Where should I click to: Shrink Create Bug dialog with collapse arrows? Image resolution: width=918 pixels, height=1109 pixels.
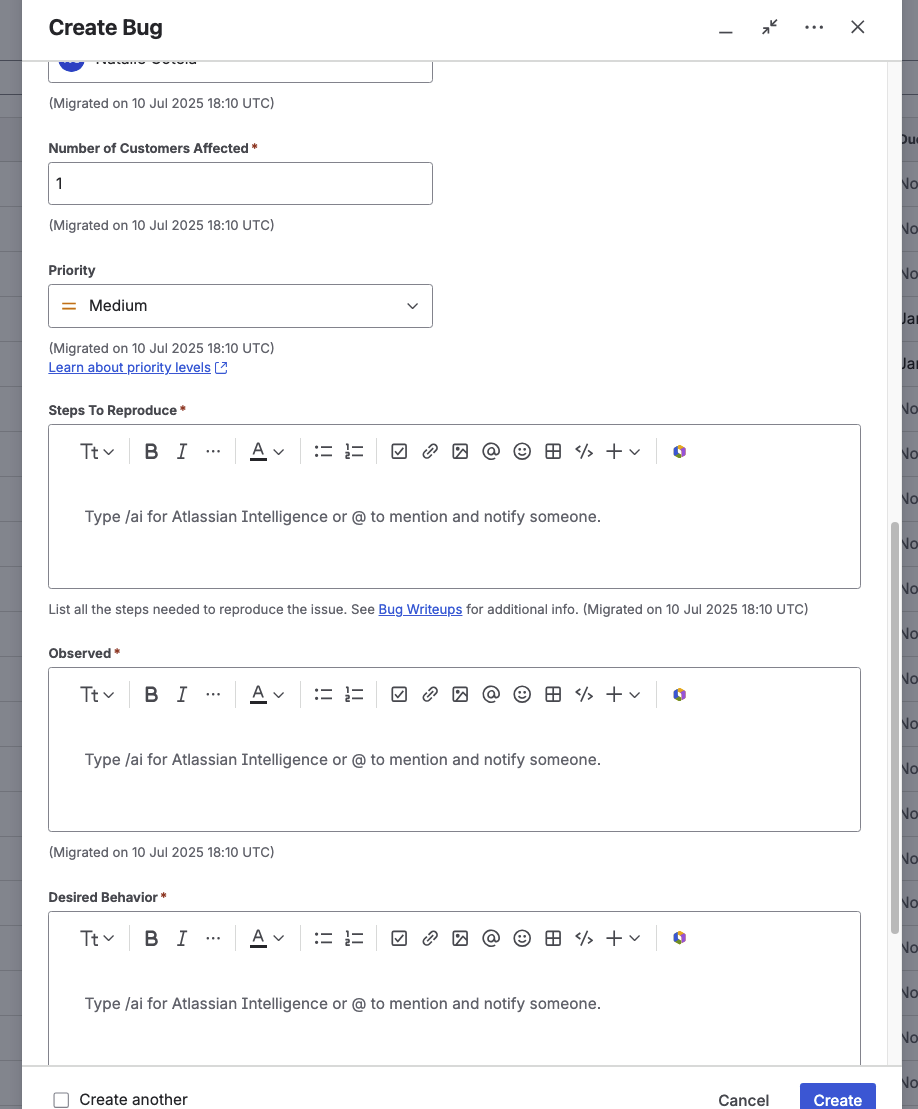coord(769,27)
